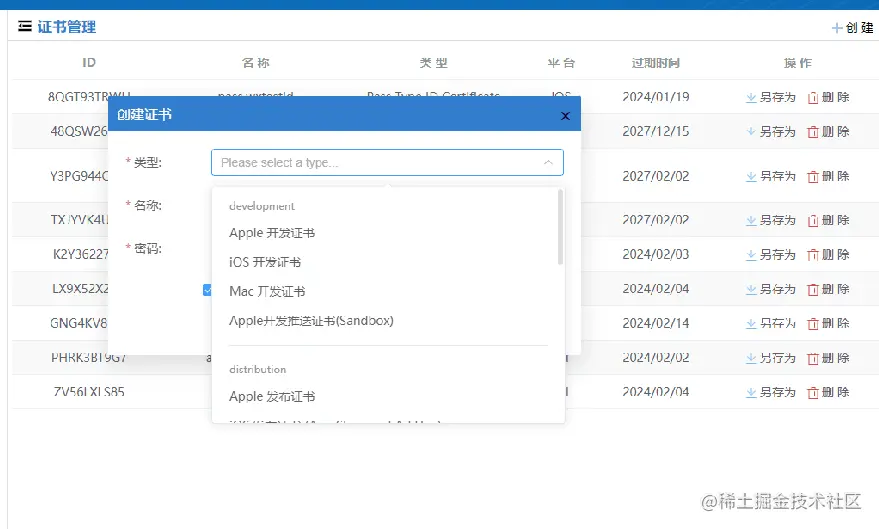The height and width of the screenshot is (529, 879).
Task: Choose Mac 开发证书 from the list
Action: pyautogui.click(x=267, y=291)
